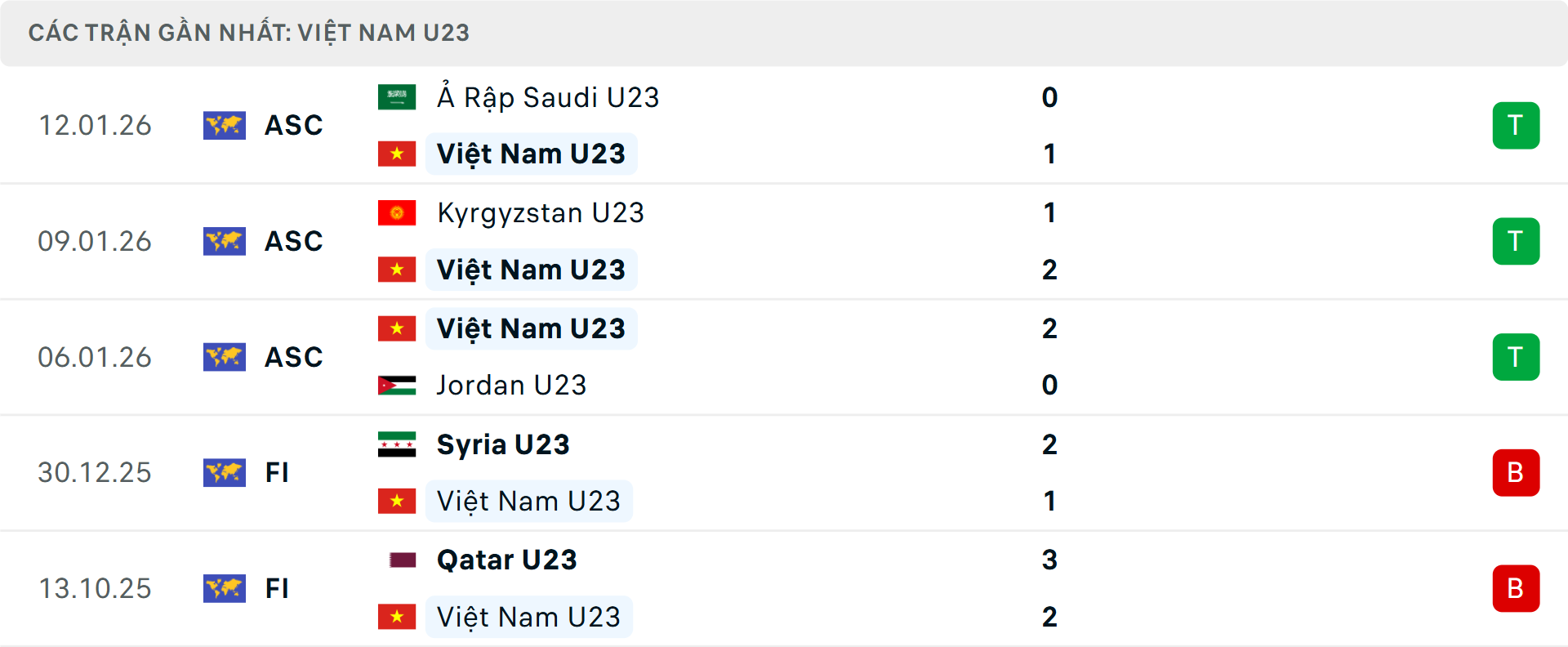This screenshot has width=1568, height=647.
Task: Click the green T badge for Jordan match
Action: [x=1517, y=356]
